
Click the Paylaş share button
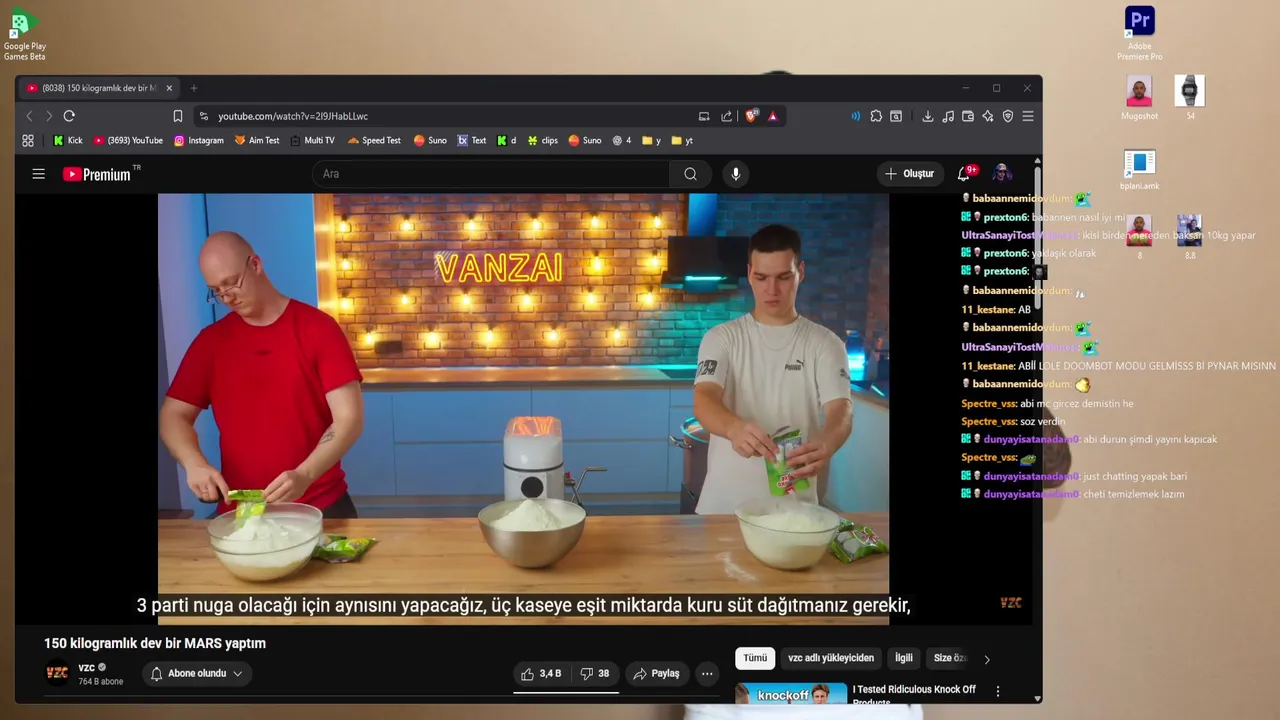coord(657,674)
